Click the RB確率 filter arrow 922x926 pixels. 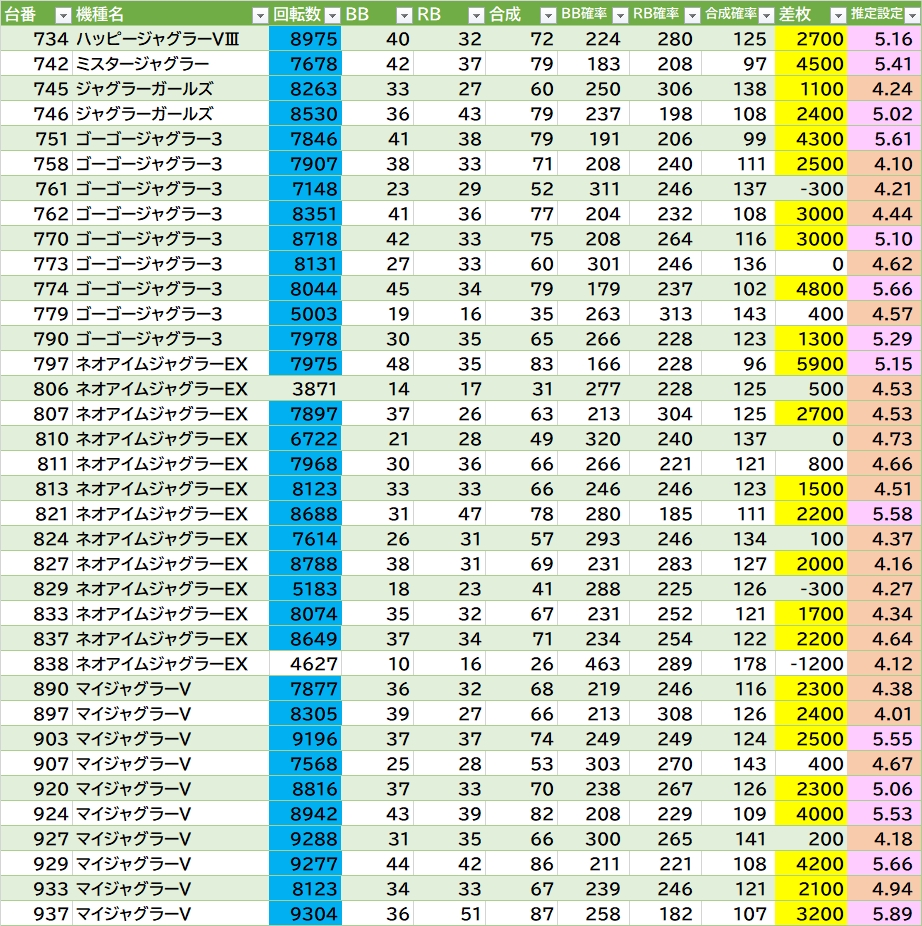coord(691,15)
